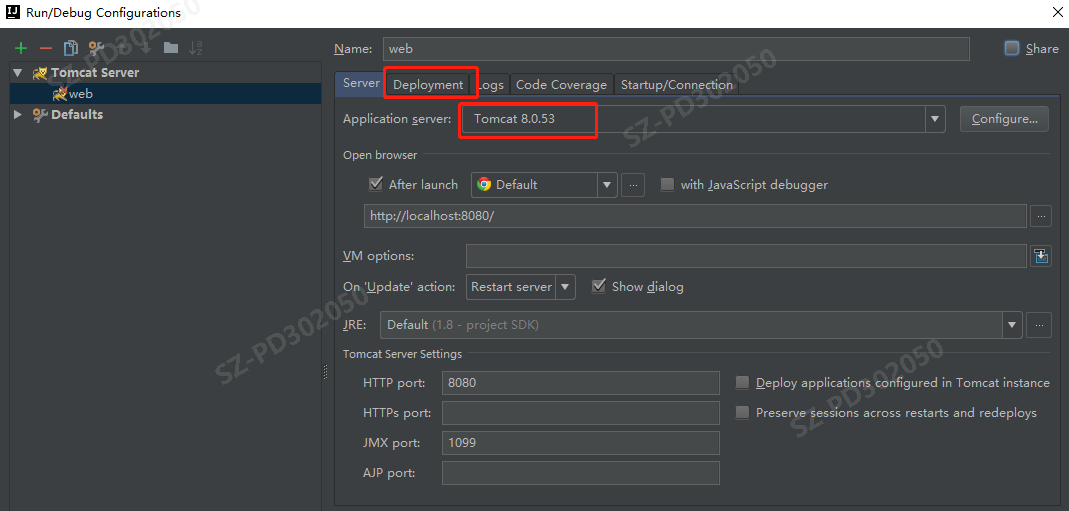The height and width of the screenshot is (511, 1069).
Task: Click the HTTP port field with 8080
Action: 581,383
